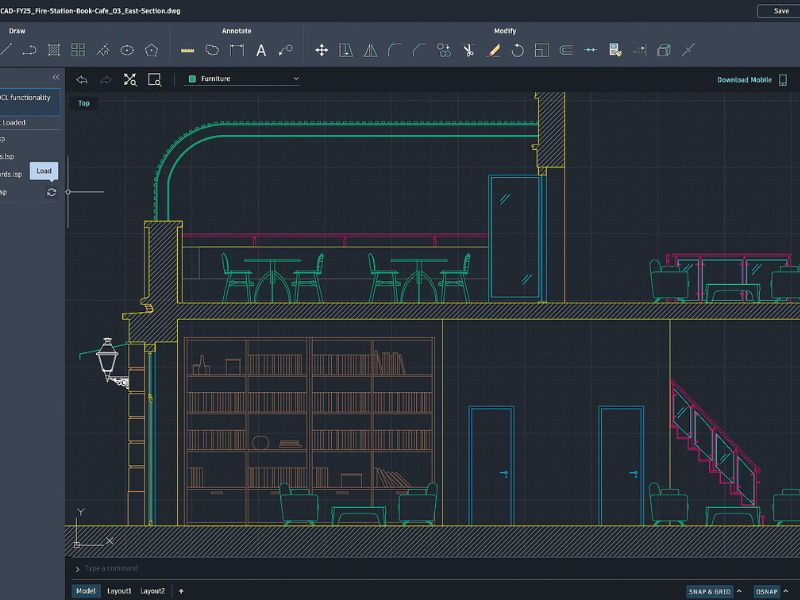Select the Rotate modify tool
Screen dimensions: 800x600
pos(517,49)
